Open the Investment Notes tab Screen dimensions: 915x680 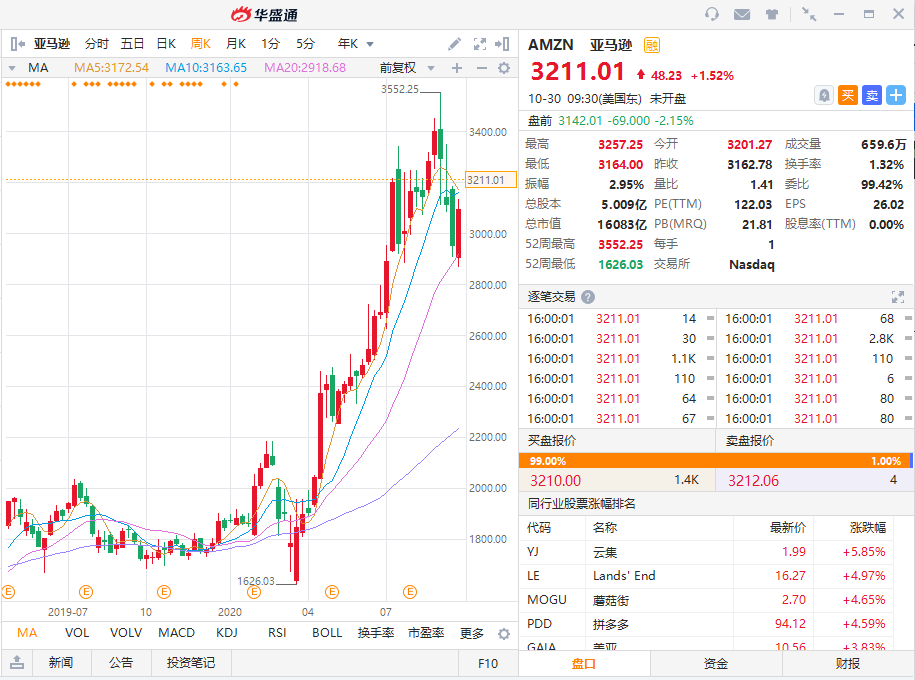tap(191, 662)
